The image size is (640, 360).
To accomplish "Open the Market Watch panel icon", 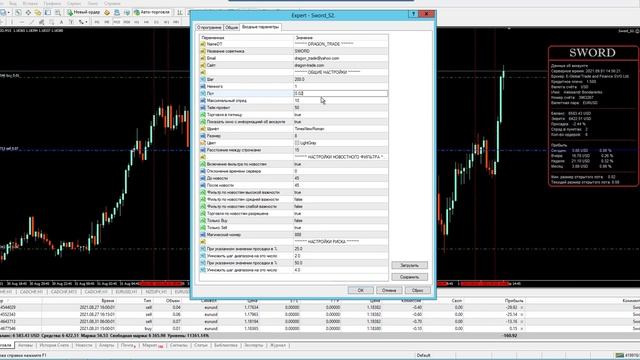I will [18, 13].
